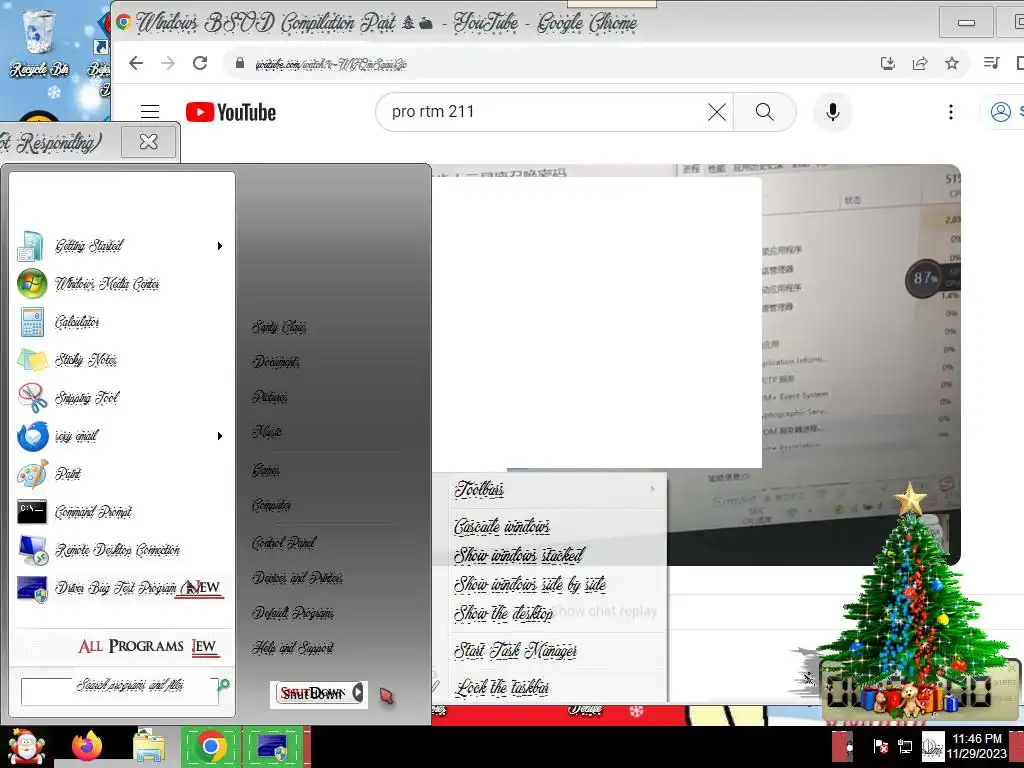Open YouTube three-dot settings menu

click(951, 112)
